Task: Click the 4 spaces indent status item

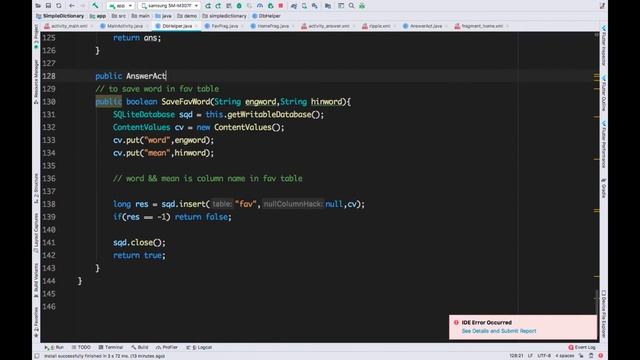Action: 564,356
